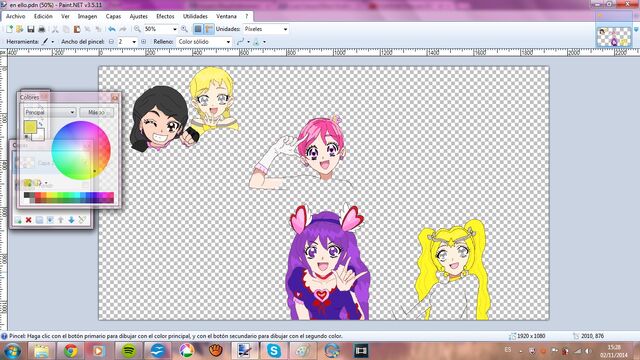Click the Undo arrow icon

(x=111, y=29)
